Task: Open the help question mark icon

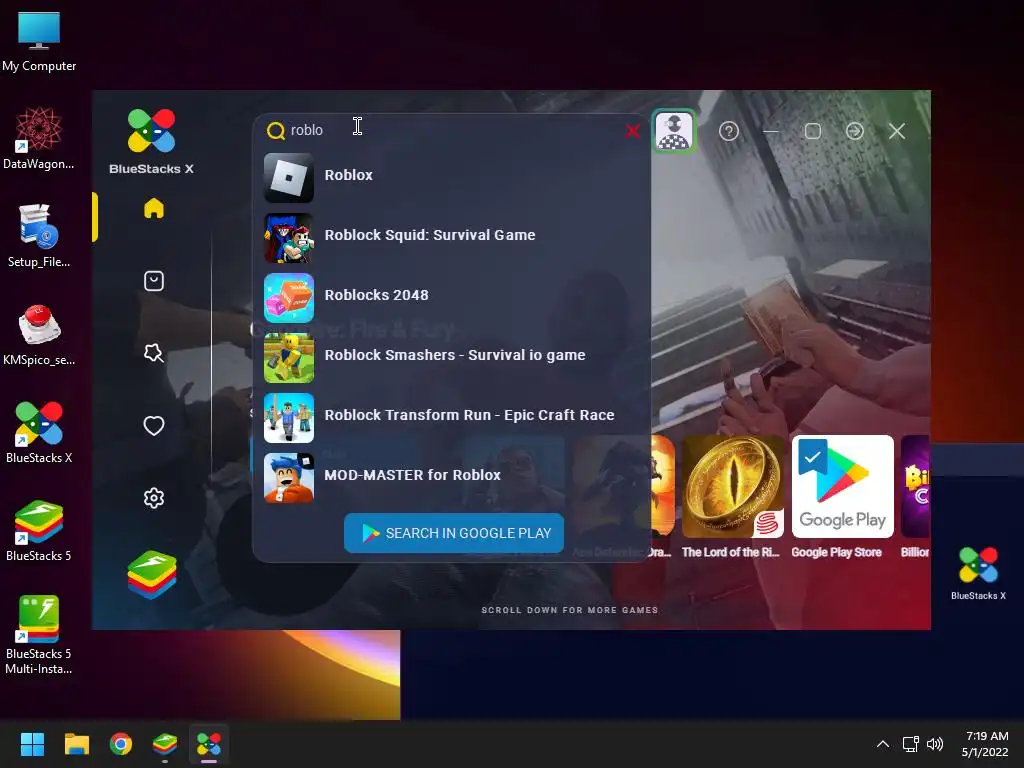Action: 729,131
